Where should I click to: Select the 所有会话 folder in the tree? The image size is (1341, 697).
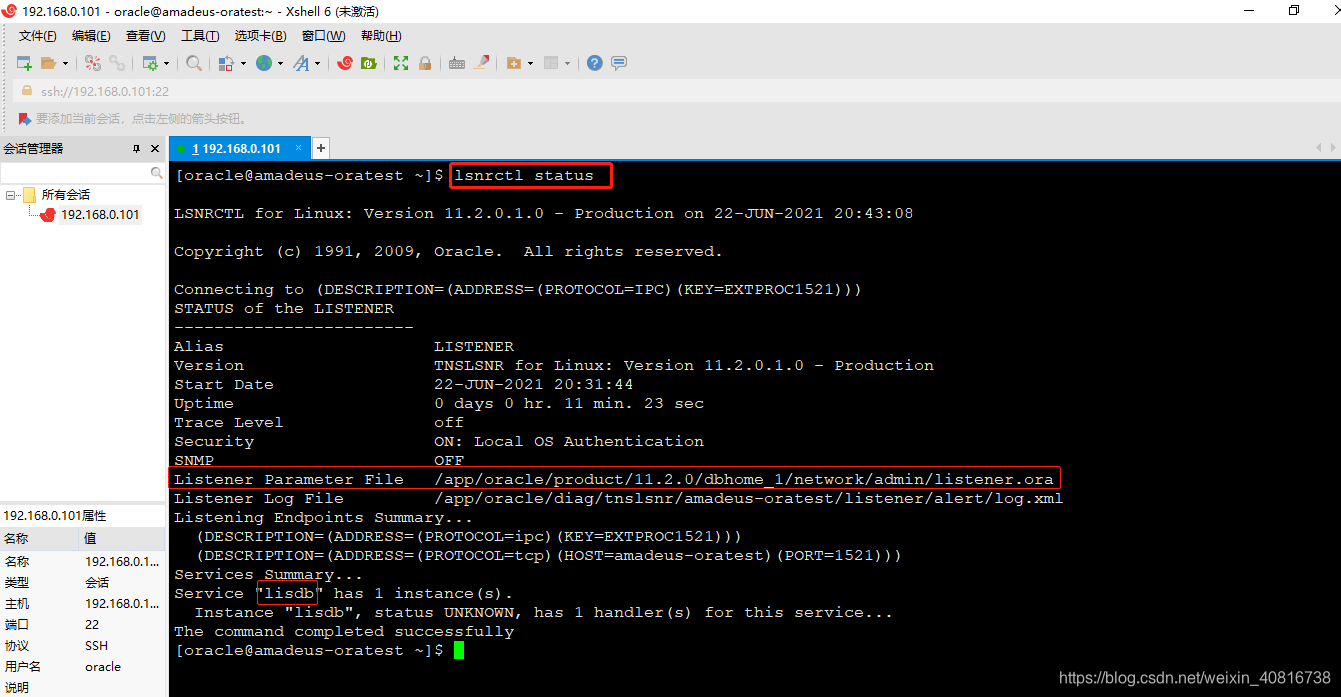pyautogui.click(x=56, y=195)
